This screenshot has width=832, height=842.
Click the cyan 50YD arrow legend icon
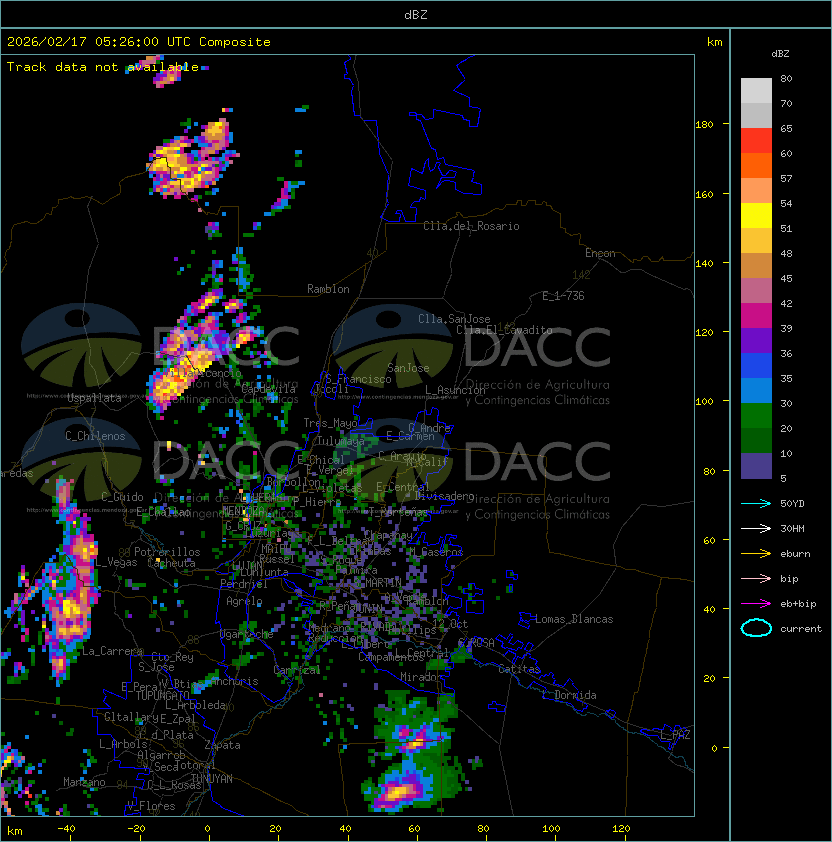pyautogui.click(x=756, y=503)
